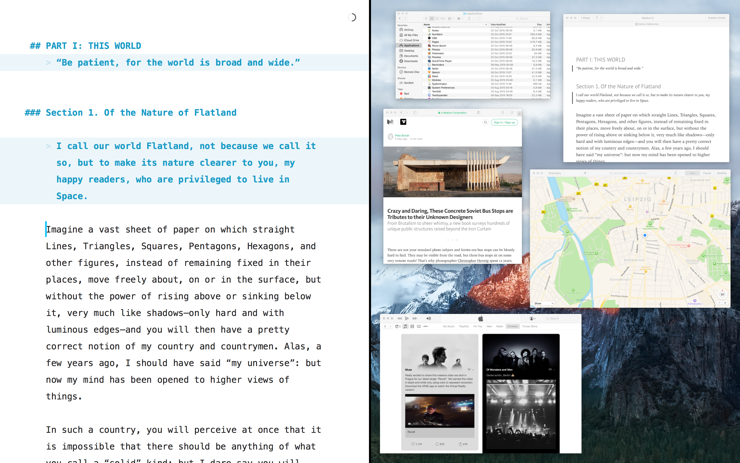Image resolution: width=740 pixels, height=463 pixels.
Task: Click the Medium logo in the Safari window
Action: coord(390,122)
